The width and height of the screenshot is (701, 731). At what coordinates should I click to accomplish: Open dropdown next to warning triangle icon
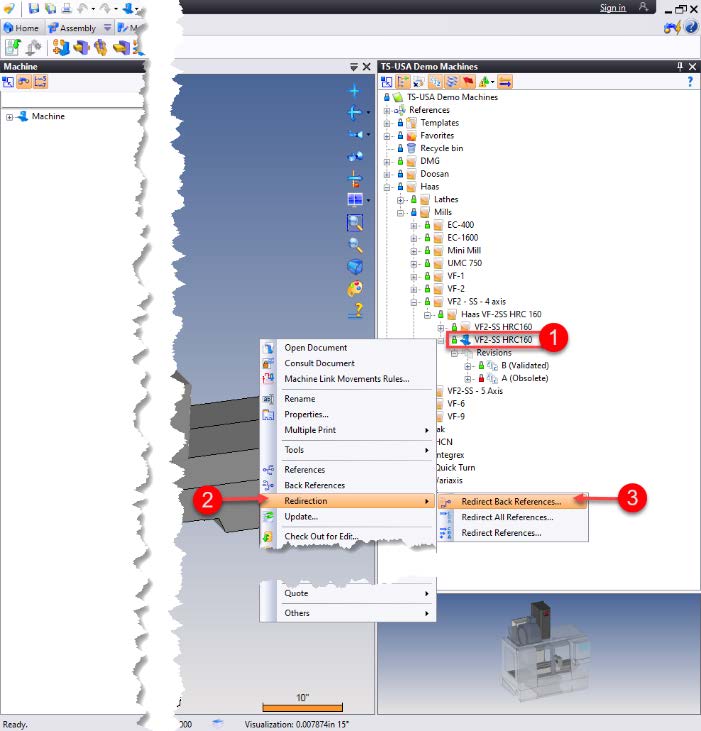tap(493, 83)
